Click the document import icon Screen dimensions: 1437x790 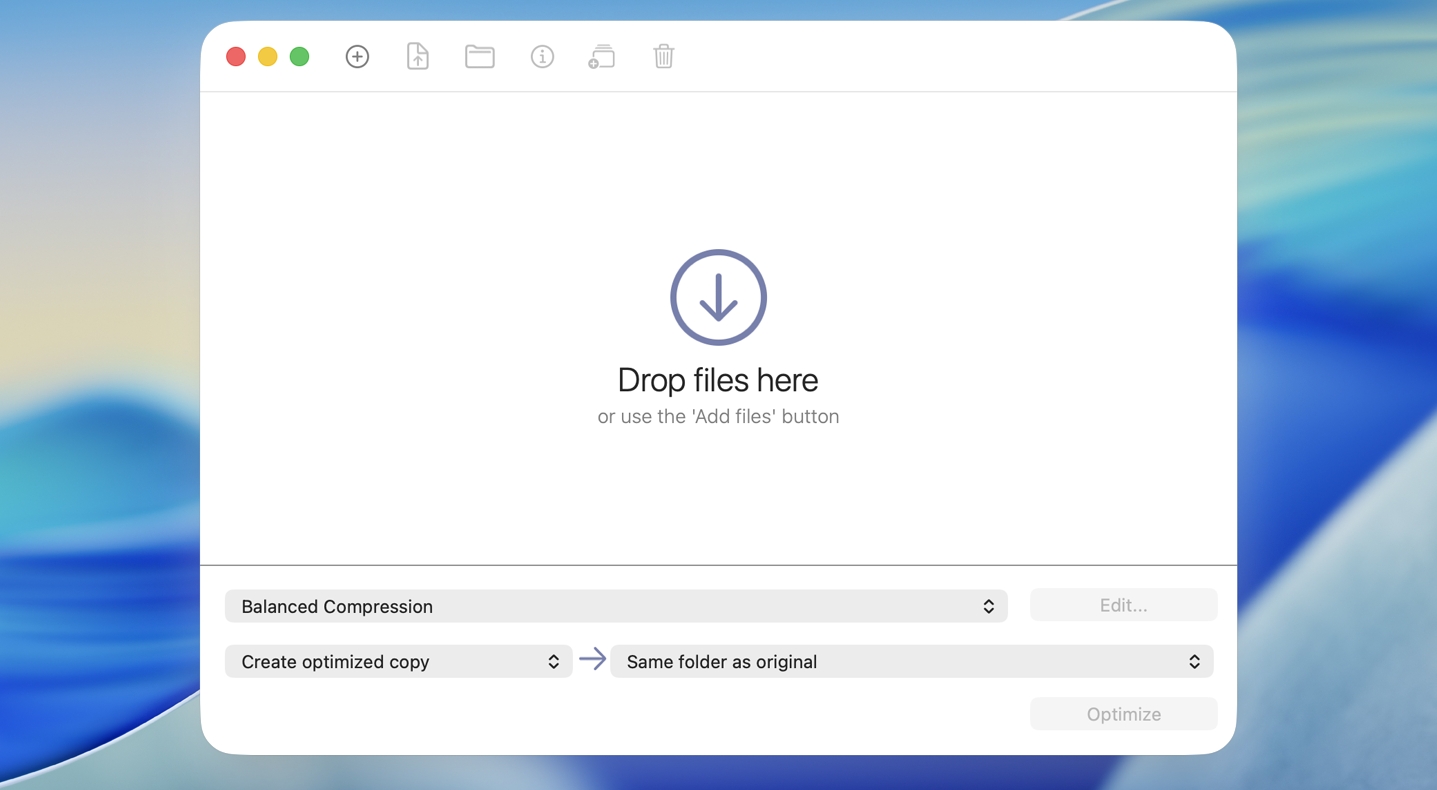[x=417, y=57]
